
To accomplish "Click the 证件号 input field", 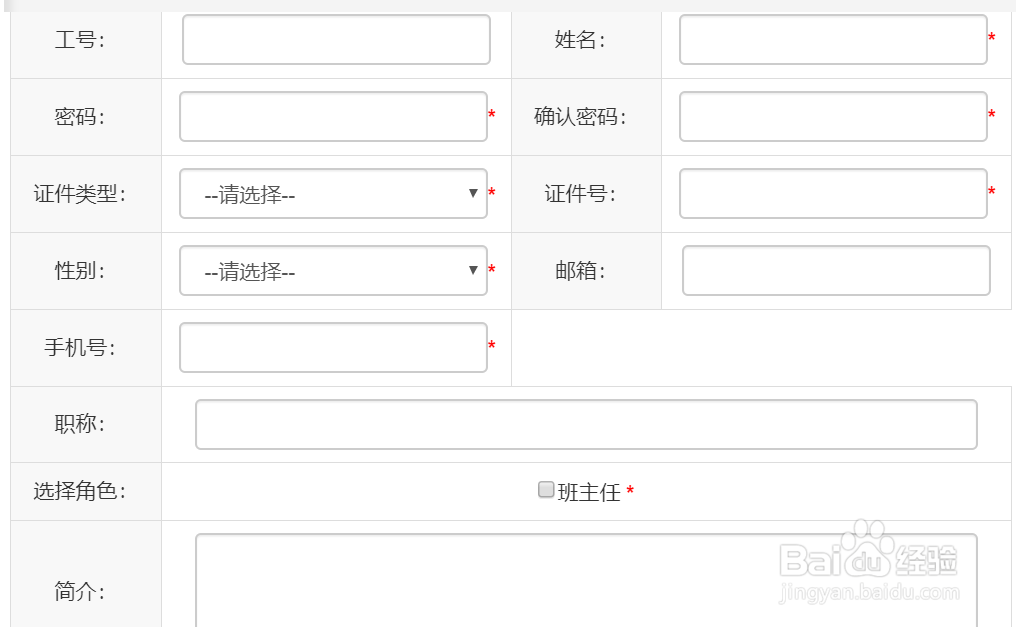I will click(x=831, y=193).
